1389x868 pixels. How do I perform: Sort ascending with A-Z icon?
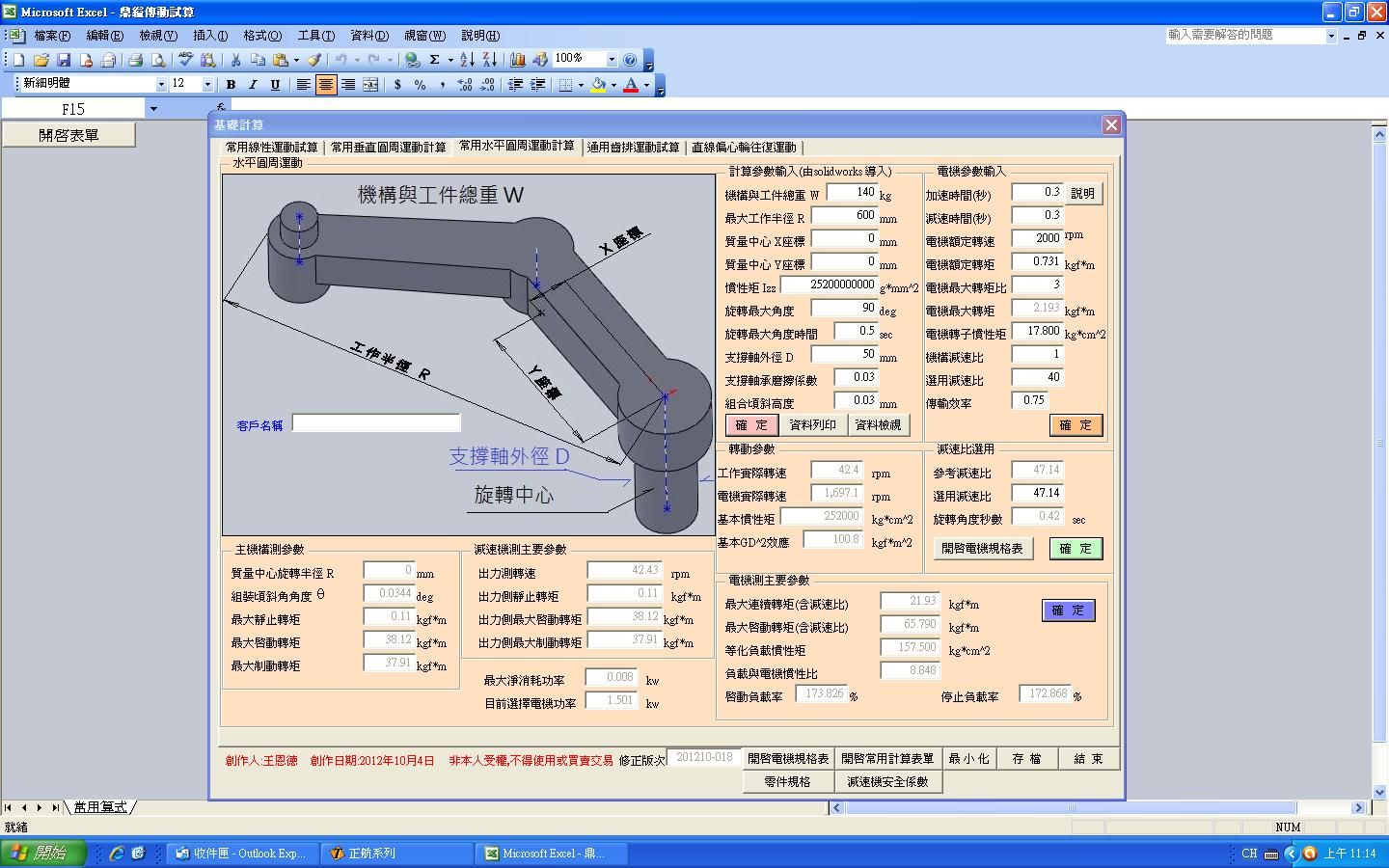pos(468,60)
